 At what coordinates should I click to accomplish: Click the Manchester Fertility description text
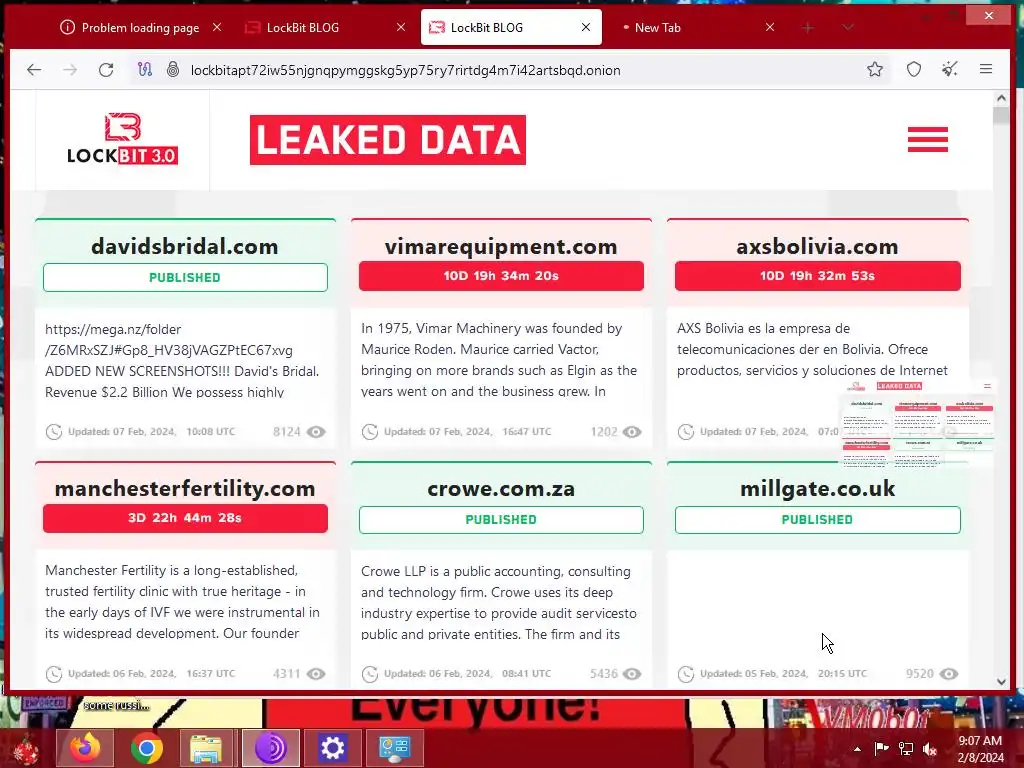point(182,601)
